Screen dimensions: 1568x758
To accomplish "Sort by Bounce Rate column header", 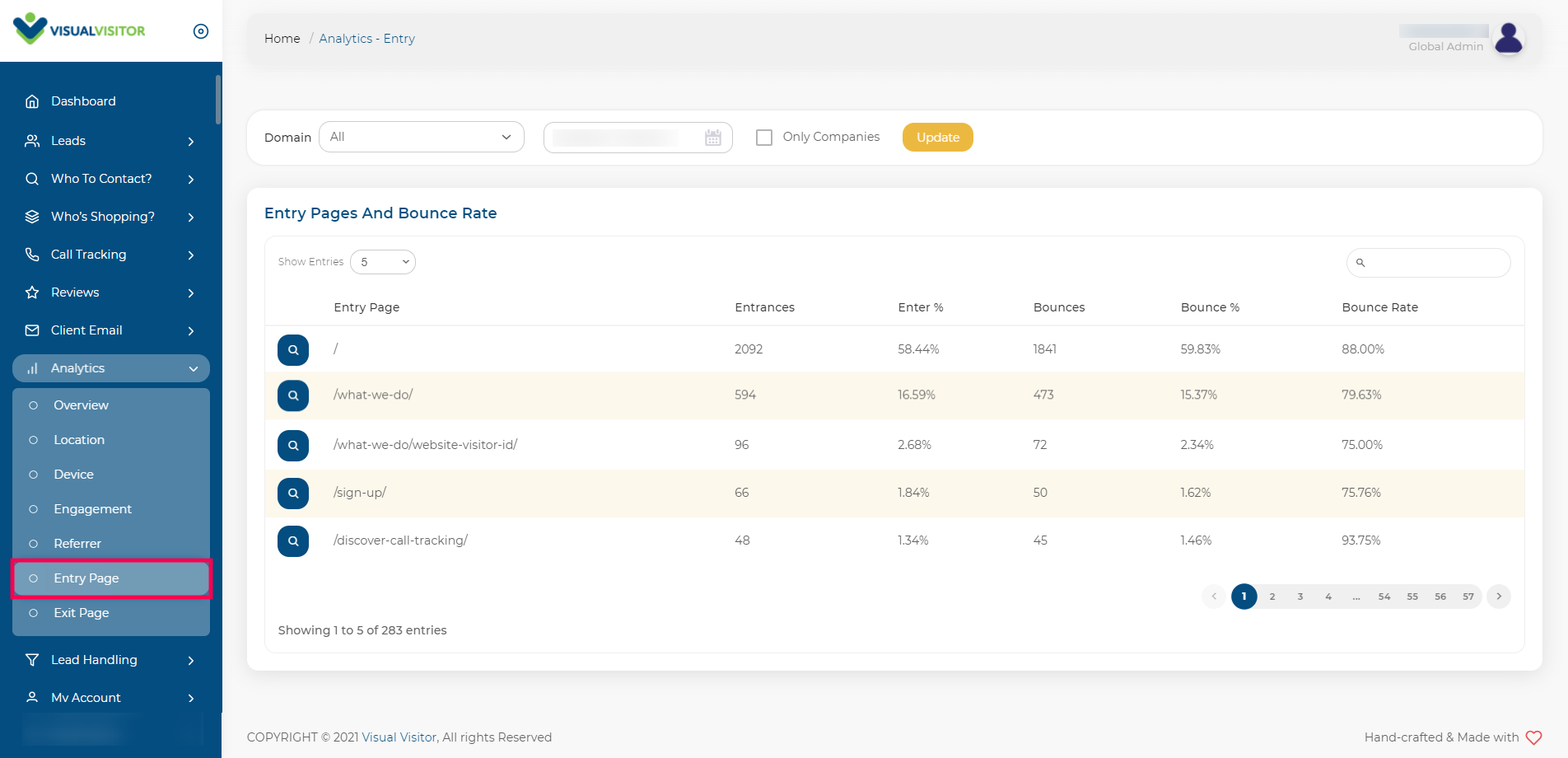I will pos(1380,307).
